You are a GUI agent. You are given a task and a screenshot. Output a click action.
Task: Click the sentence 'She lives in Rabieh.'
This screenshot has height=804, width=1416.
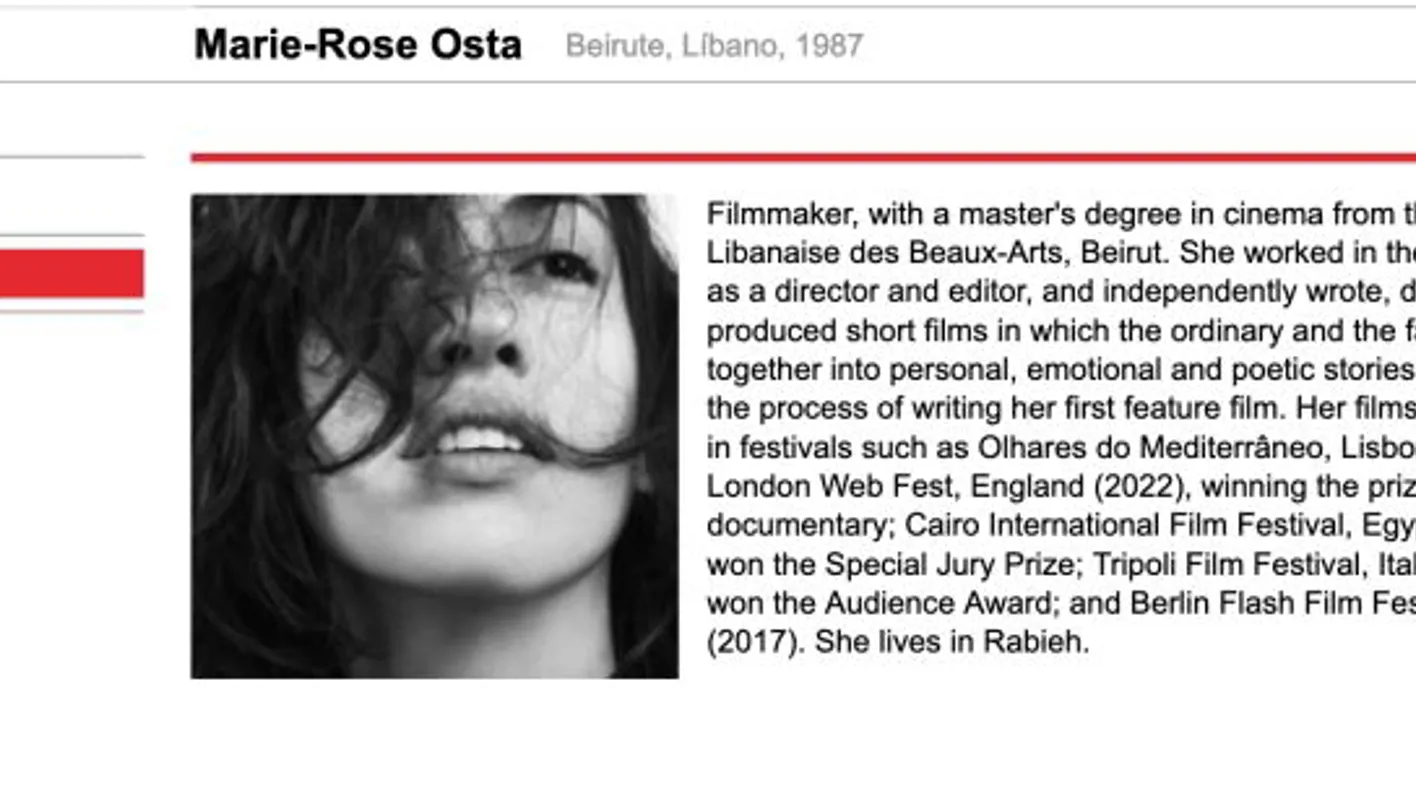click(951, 642)
